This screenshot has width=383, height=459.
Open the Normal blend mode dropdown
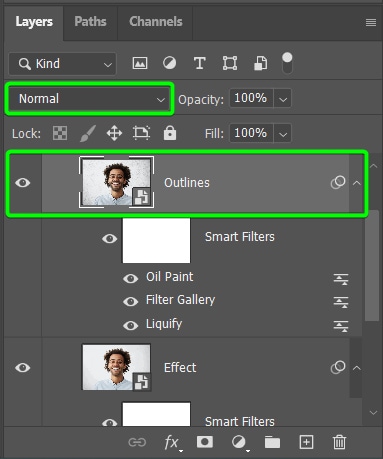tap(89, 99)
